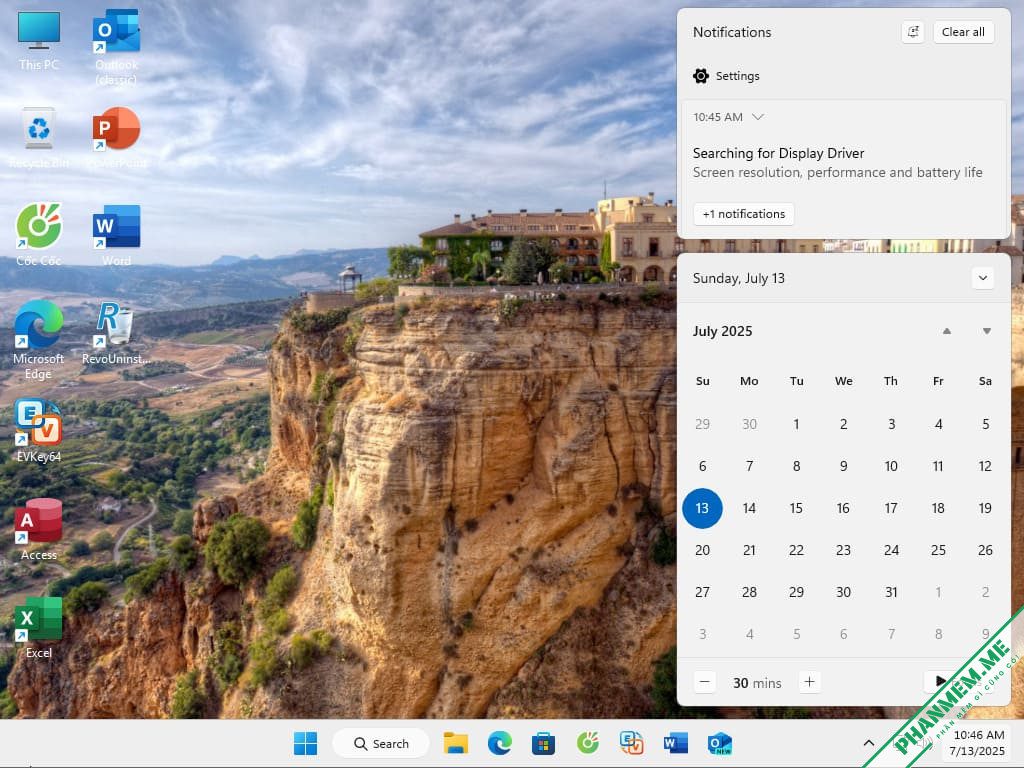Select the Recycle Bin desktop icon
The height and width of the screenshot is (768, 1024).
(x=39, y=138)
